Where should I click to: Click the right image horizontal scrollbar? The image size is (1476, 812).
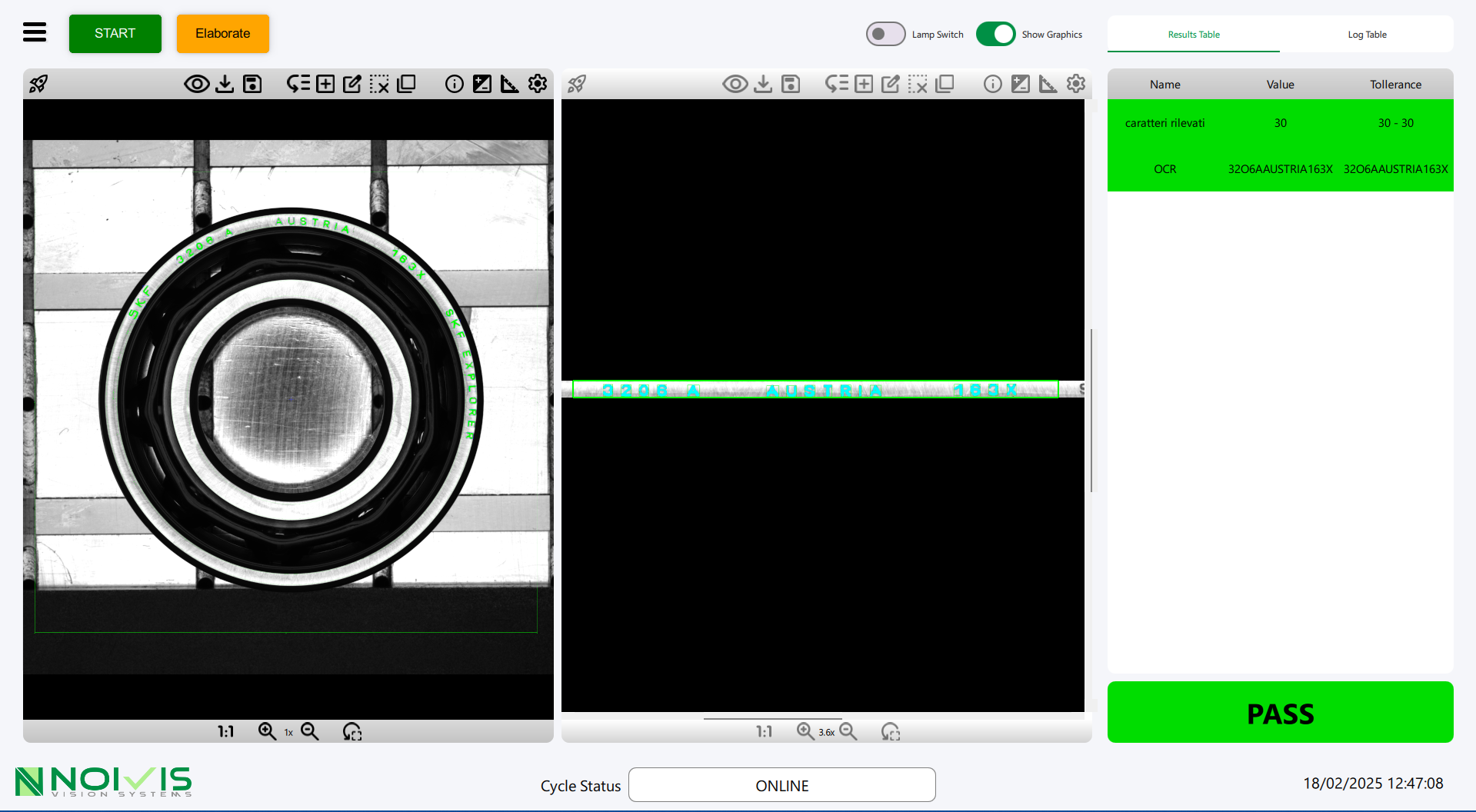click(772, 718)
